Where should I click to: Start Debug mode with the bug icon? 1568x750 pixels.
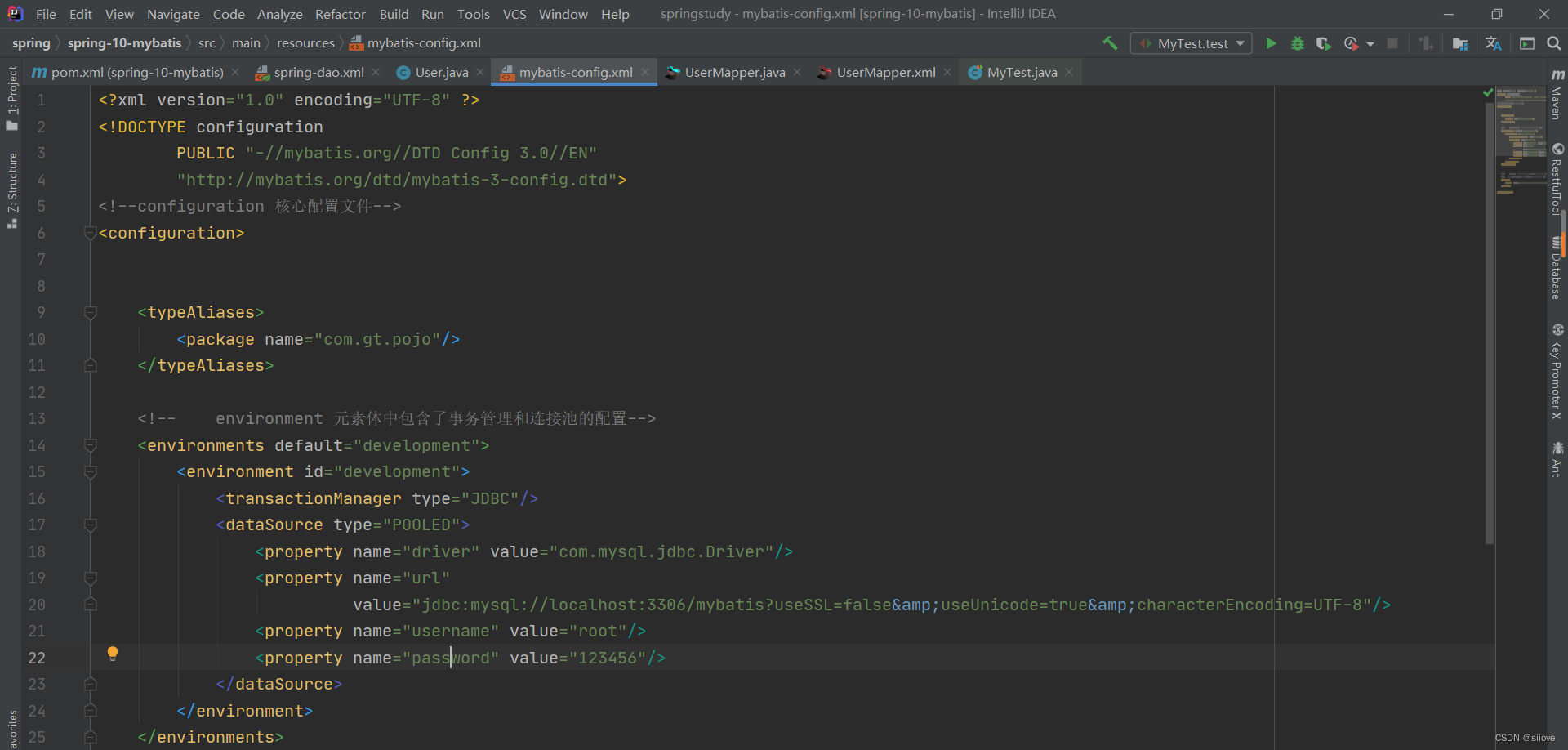click(x=1298, y=43)
